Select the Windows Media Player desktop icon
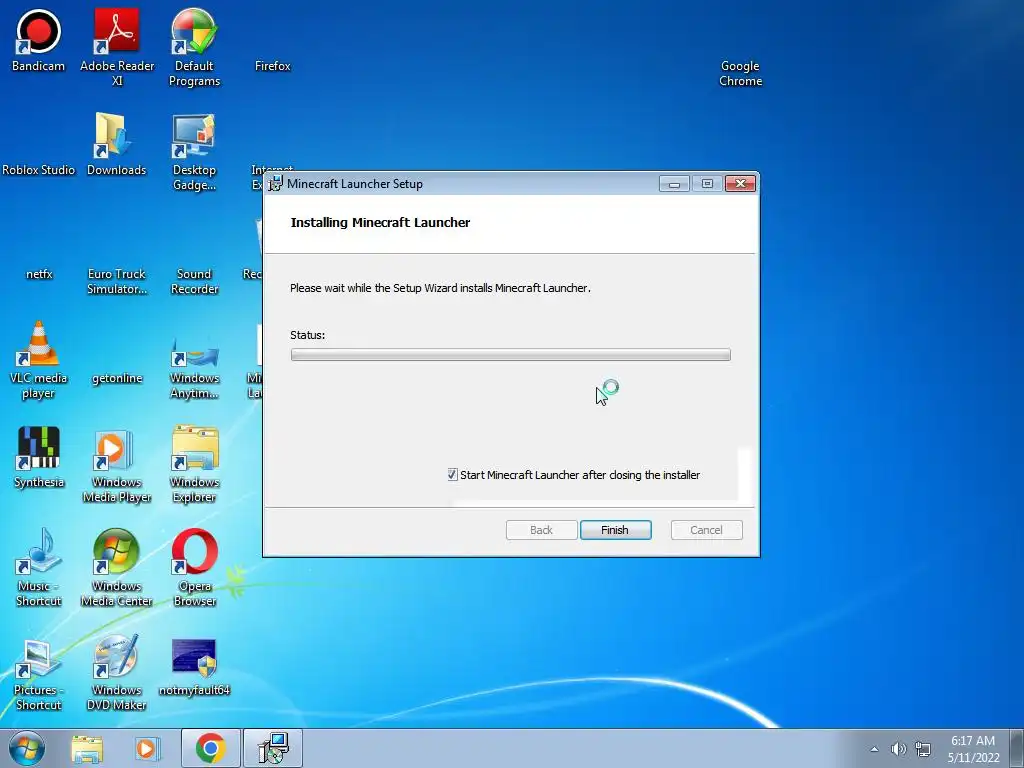 [117, 465]
